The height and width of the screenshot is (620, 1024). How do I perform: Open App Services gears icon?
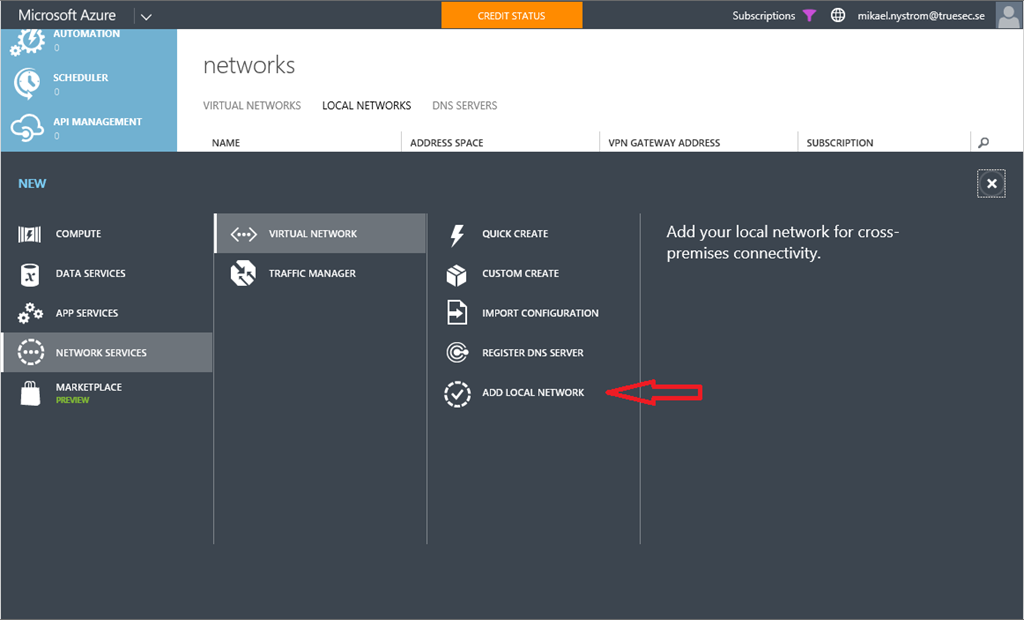[31, 313]
